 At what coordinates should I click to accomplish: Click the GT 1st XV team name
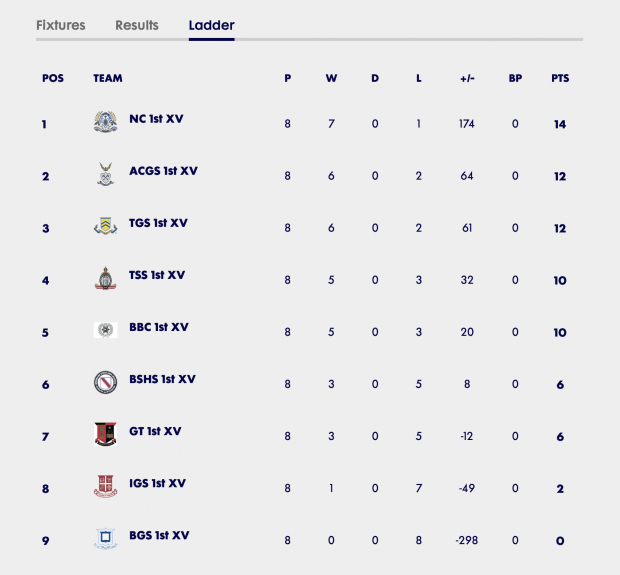[x=155, y=431]
